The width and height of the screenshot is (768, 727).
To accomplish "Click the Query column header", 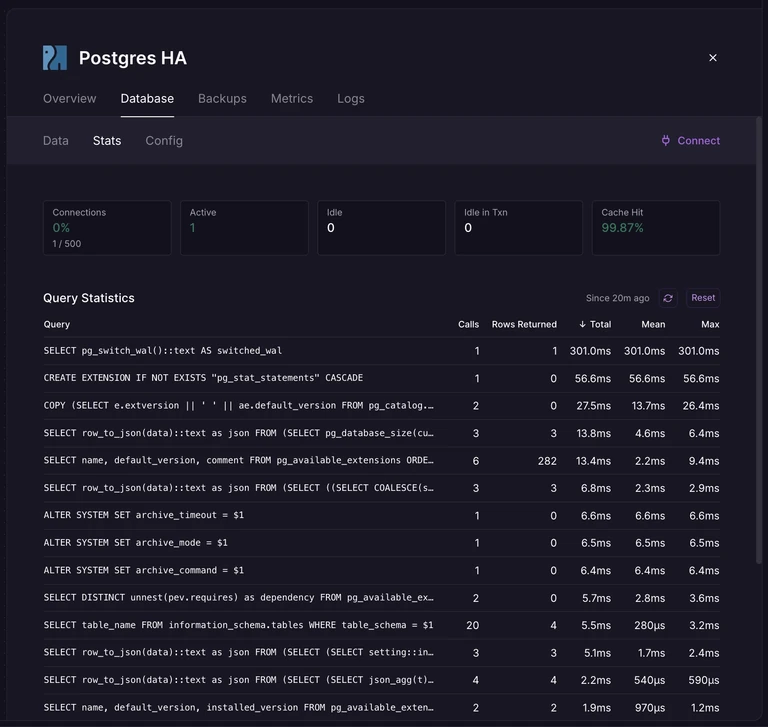I will coord(57,324).
